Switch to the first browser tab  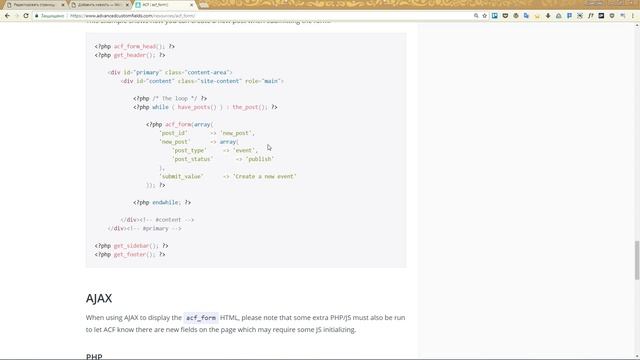coord(35,4)
